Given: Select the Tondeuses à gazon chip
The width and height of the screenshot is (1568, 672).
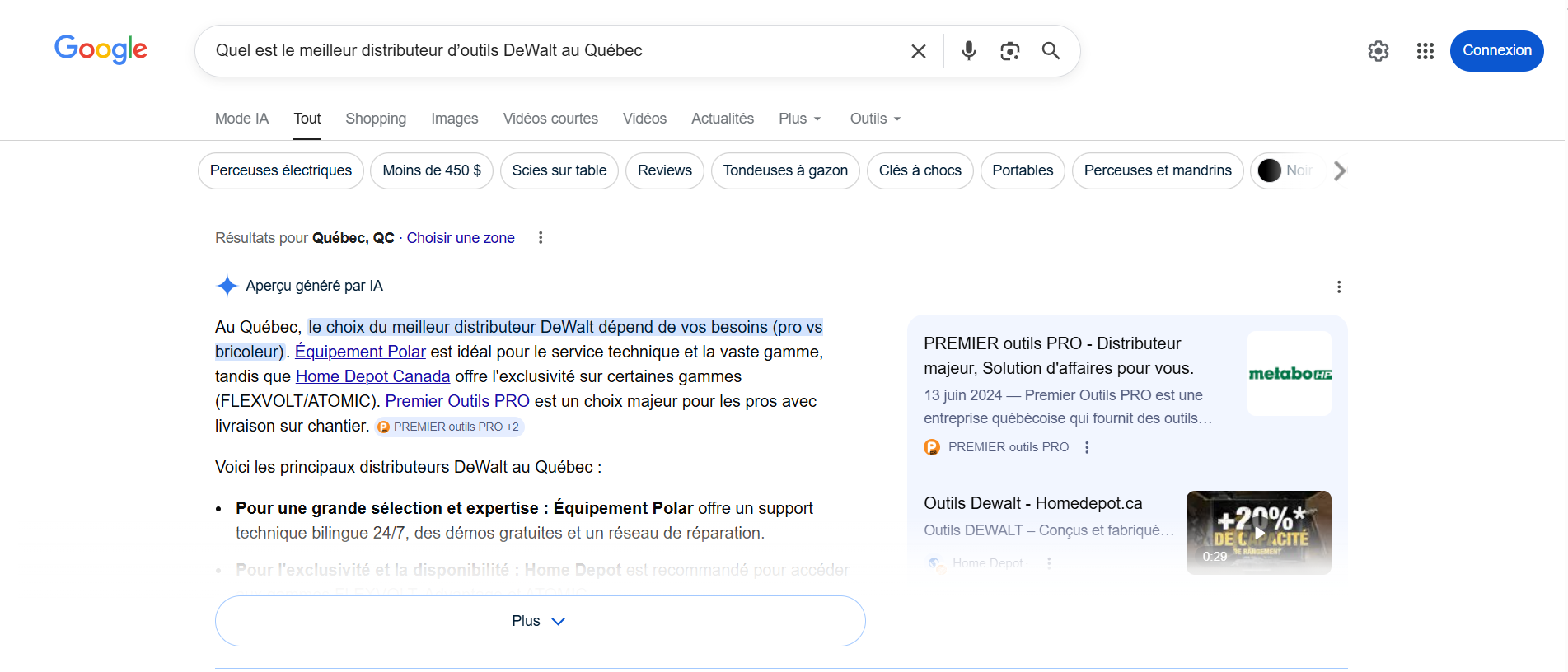Looking at the screenshot, I should (785, 170).
